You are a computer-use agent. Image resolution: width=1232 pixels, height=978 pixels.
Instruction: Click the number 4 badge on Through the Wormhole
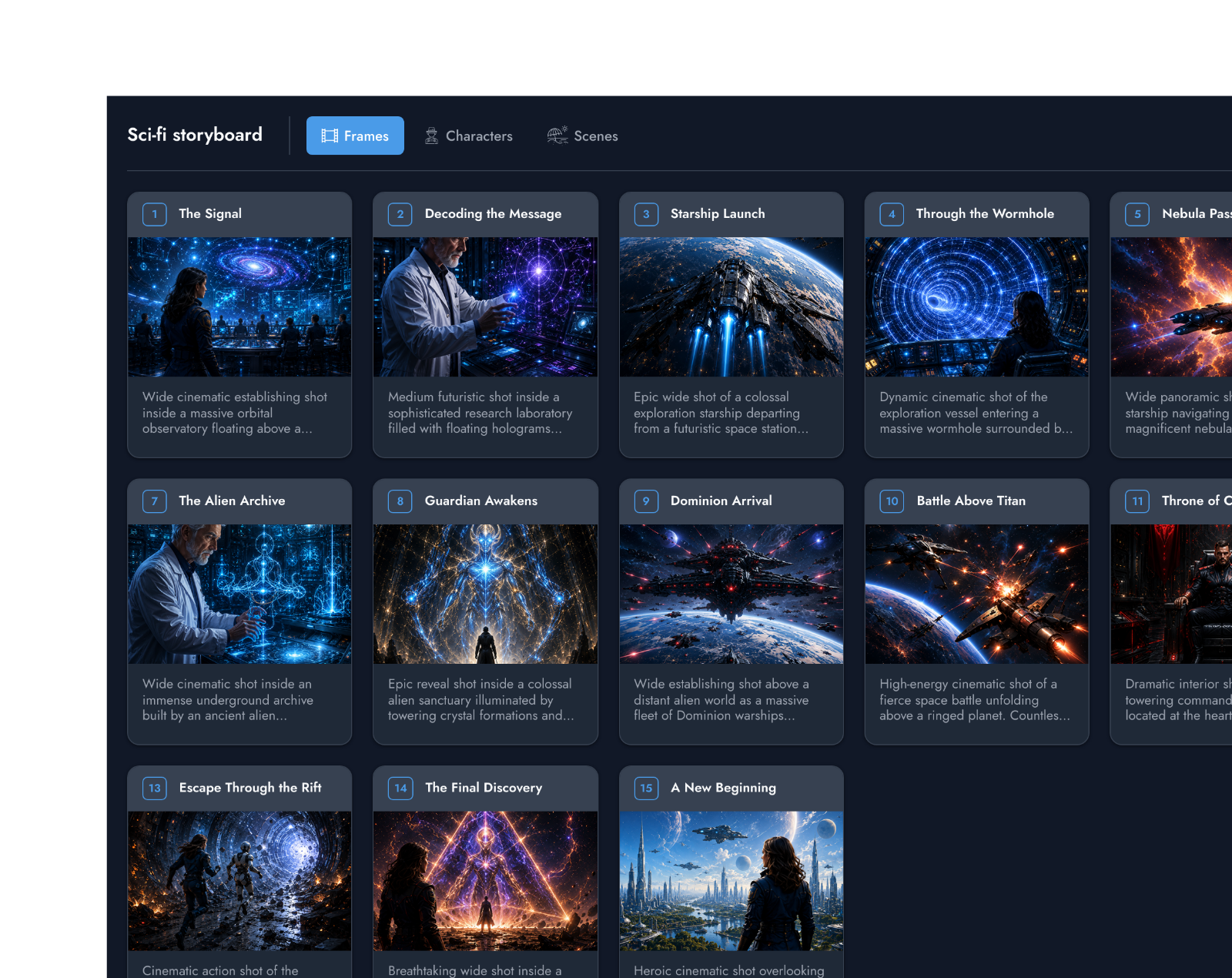coord(892,214)
